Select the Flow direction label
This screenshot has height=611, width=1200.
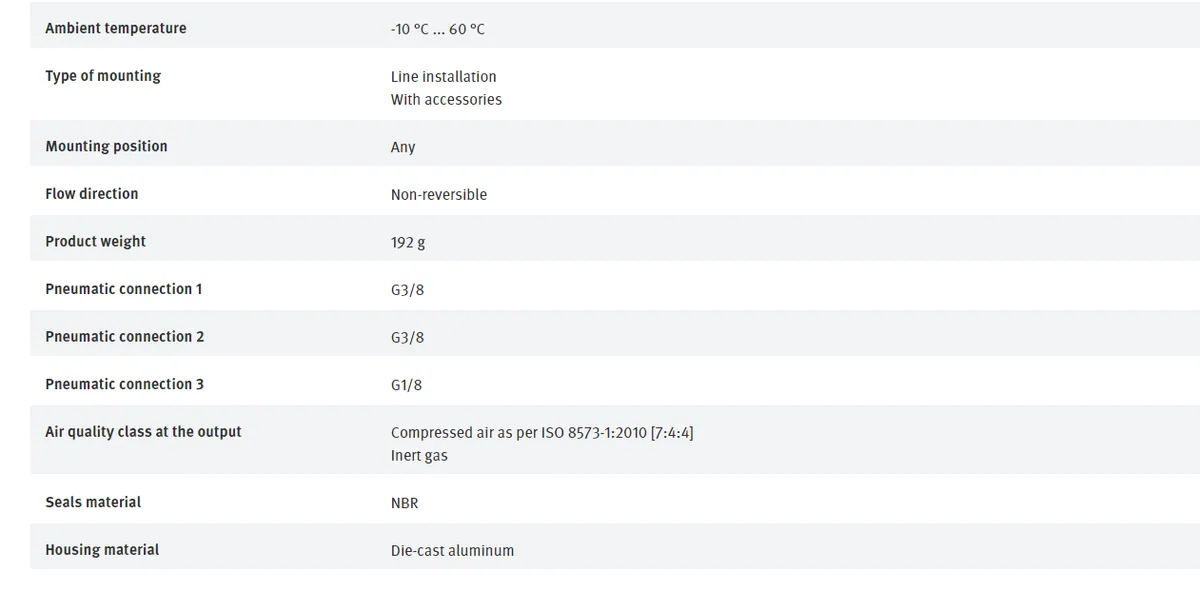[x=92, y=193]
